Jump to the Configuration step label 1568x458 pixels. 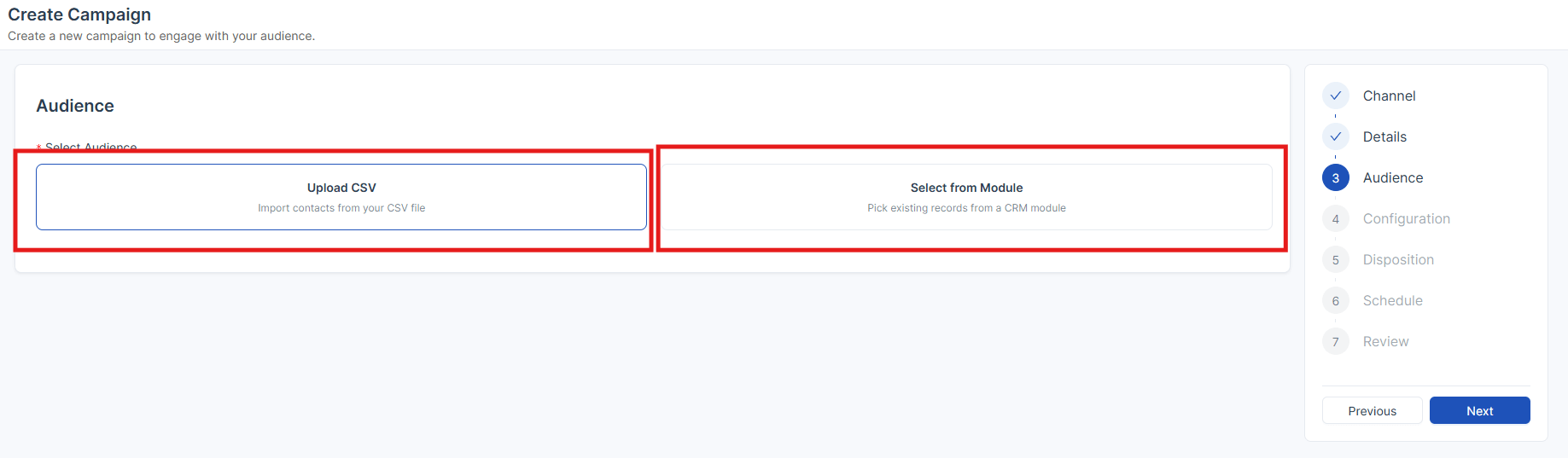click(1406, 218)
